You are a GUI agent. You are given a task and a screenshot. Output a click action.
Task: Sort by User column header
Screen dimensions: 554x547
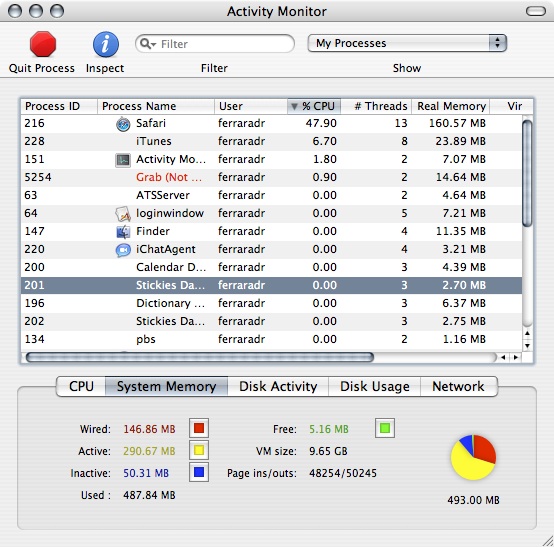click(251, 106)
